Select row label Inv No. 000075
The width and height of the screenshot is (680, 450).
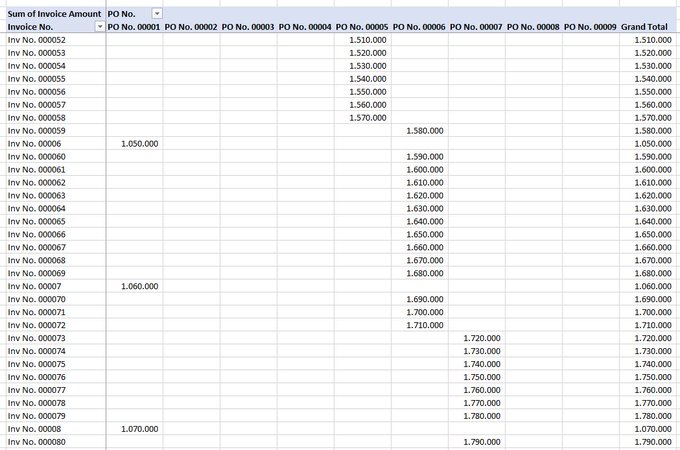point(36,364)
